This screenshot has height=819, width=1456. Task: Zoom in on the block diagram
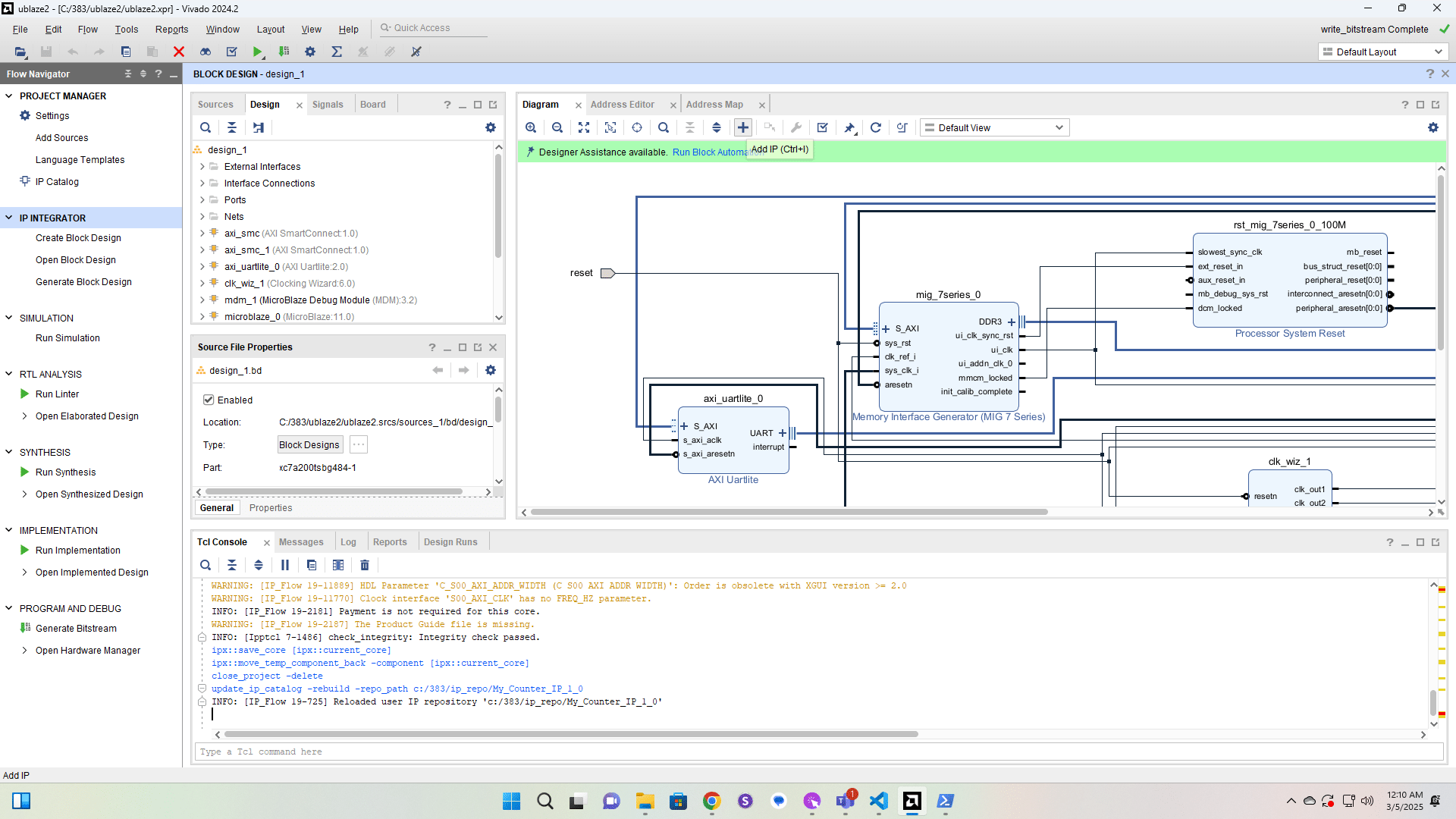click(531, 127)
